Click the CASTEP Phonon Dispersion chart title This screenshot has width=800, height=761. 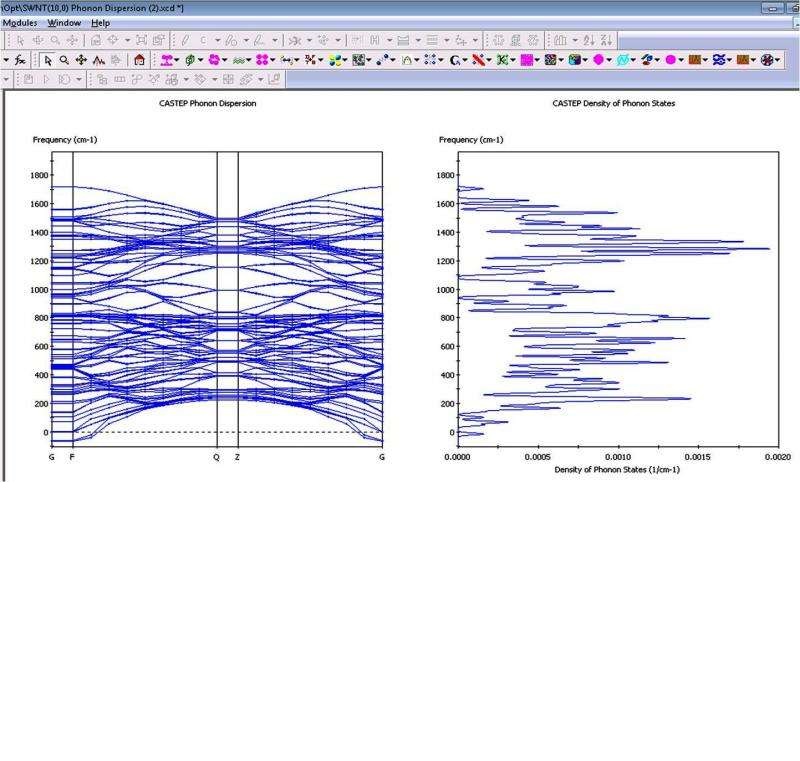(207, 103)
